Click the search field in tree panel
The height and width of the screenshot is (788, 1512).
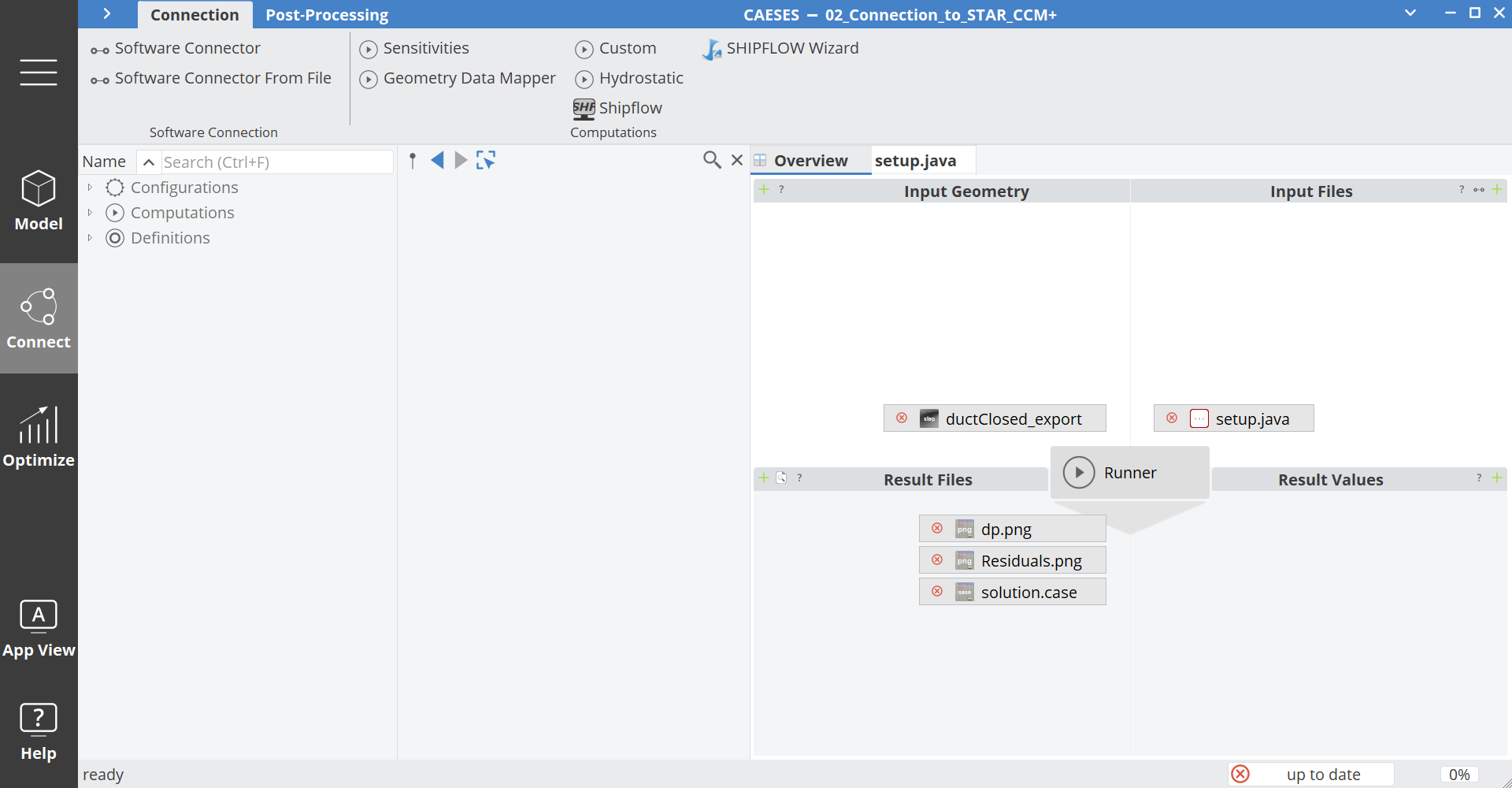276,162
